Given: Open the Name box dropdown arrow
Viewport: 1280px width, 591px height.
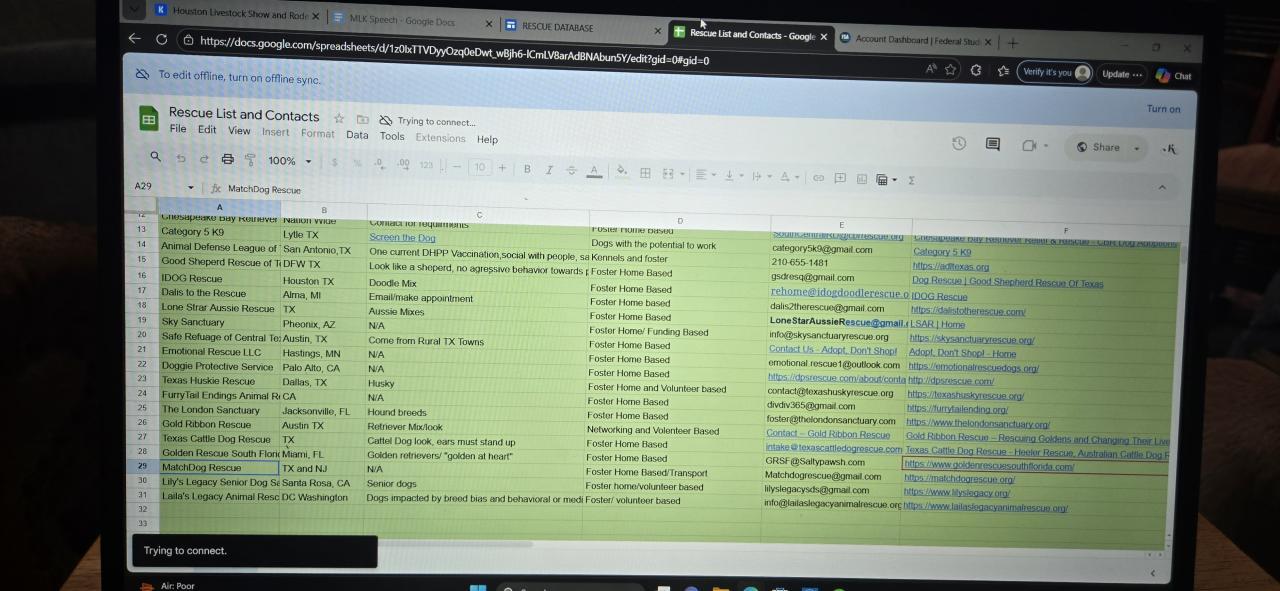Looking at the screenshot, I should (191, 188).
